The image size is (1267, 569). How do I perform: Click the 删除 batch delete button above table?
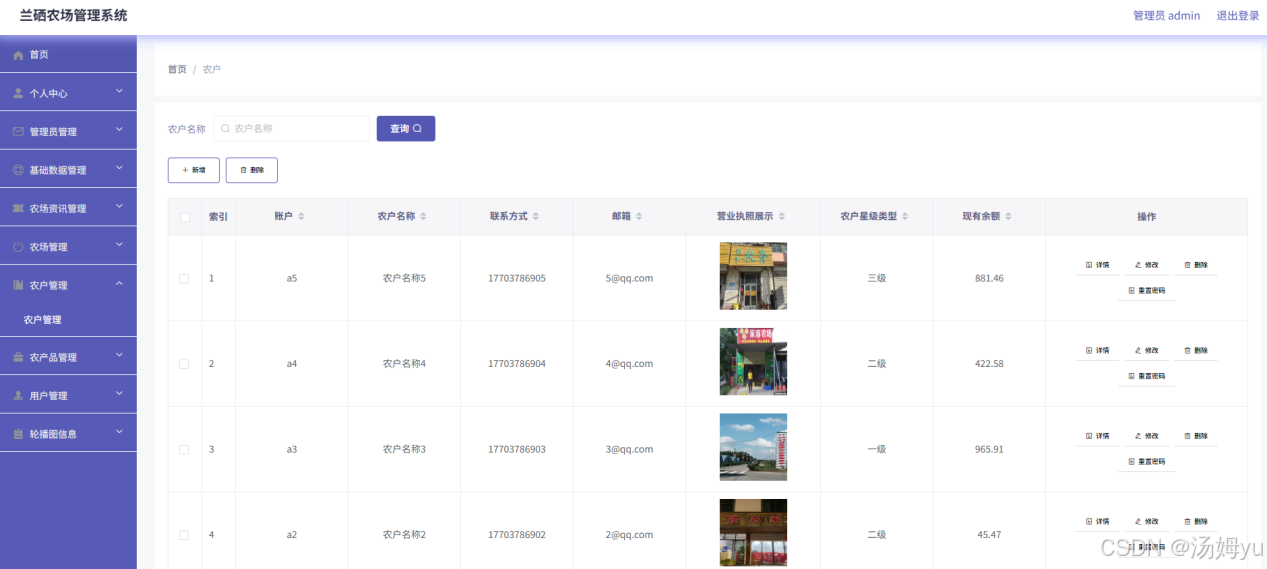[252, 170]
